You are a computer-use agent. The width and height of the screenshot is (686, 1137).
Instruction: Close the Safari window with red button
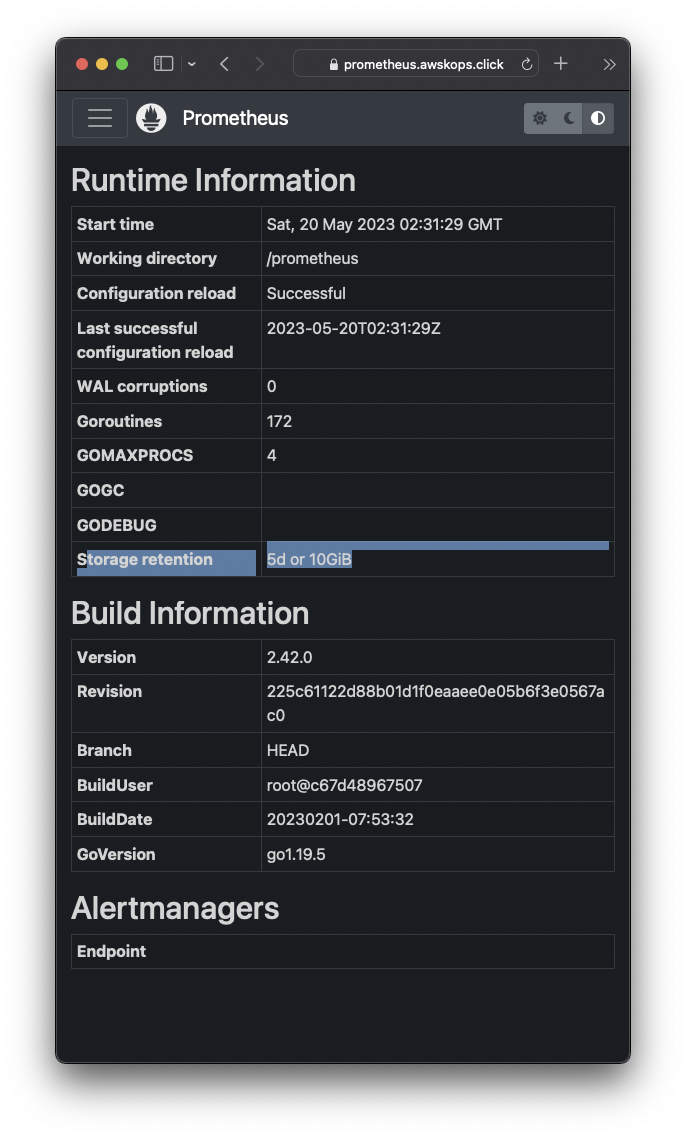pyautogui.click(x=82, y=64)
